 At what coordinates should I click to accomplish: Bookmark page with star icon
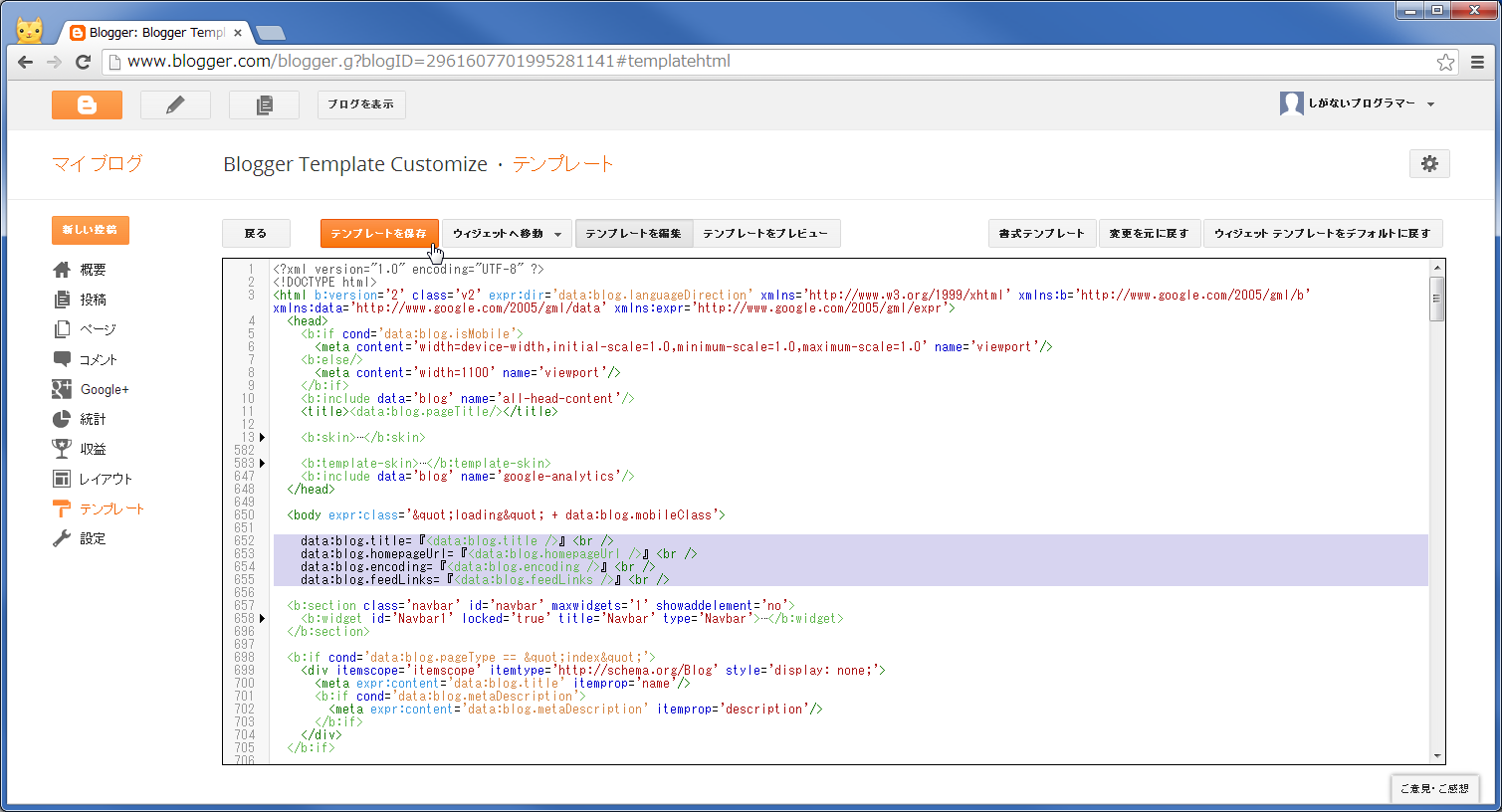tap(1445, 62)
